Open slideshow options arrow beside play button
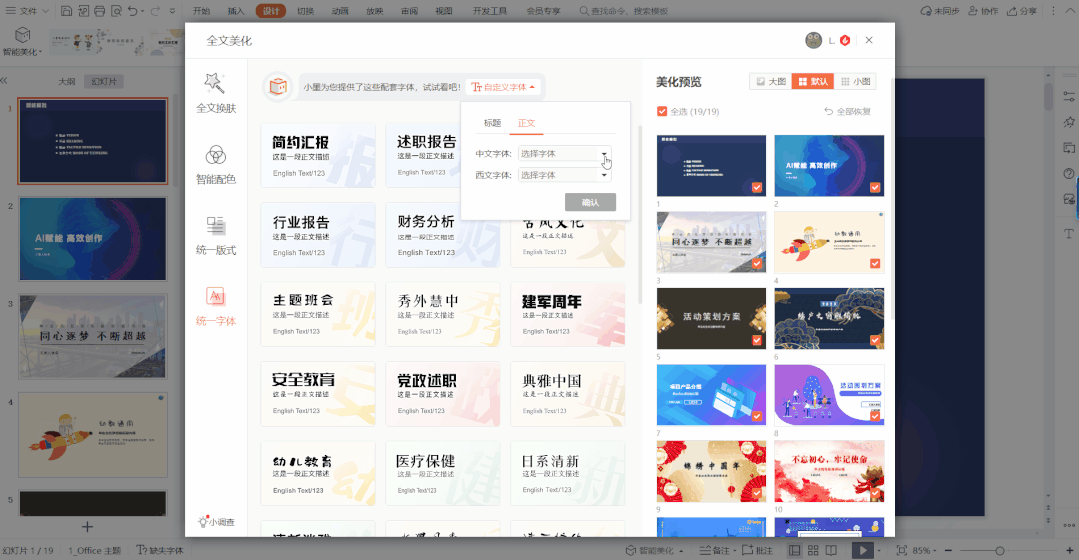This screenshot has width=1079, height=560. [879, 550]
